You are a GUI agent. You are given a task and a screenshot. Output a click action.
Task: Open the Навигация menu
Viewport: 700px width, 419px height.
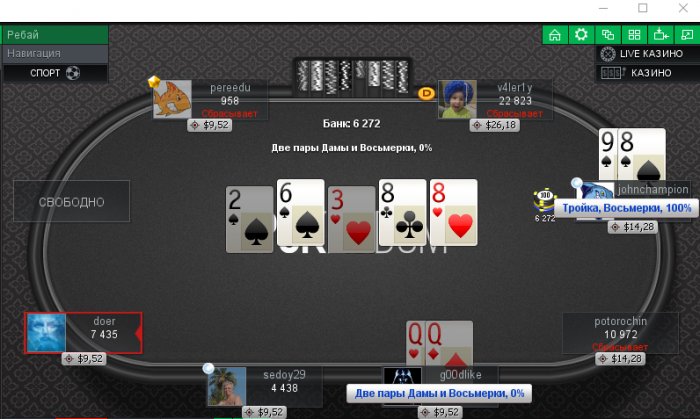point(55,54)
